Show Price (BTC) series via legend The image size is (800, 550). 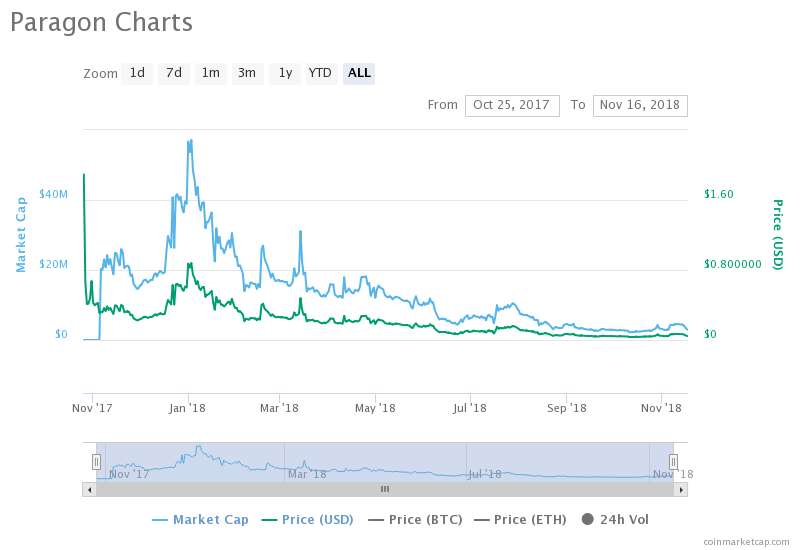coord(418,519)
